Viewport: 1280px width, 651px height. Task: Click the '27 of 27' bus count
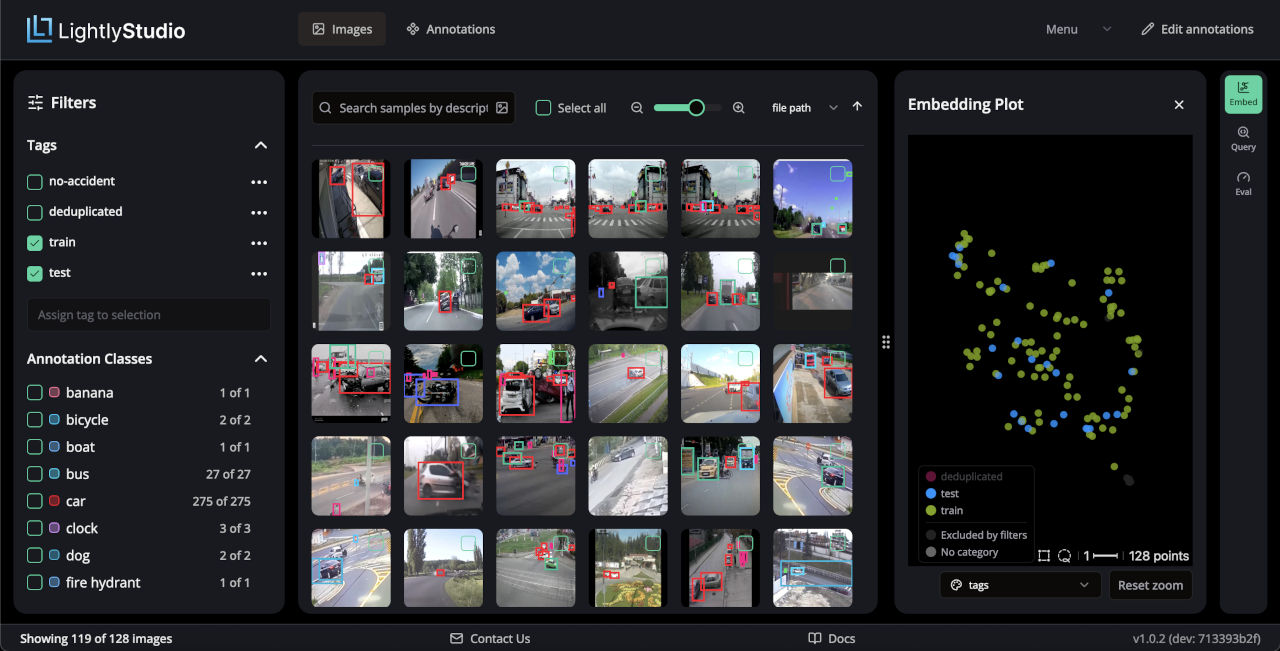pos(228,474)
